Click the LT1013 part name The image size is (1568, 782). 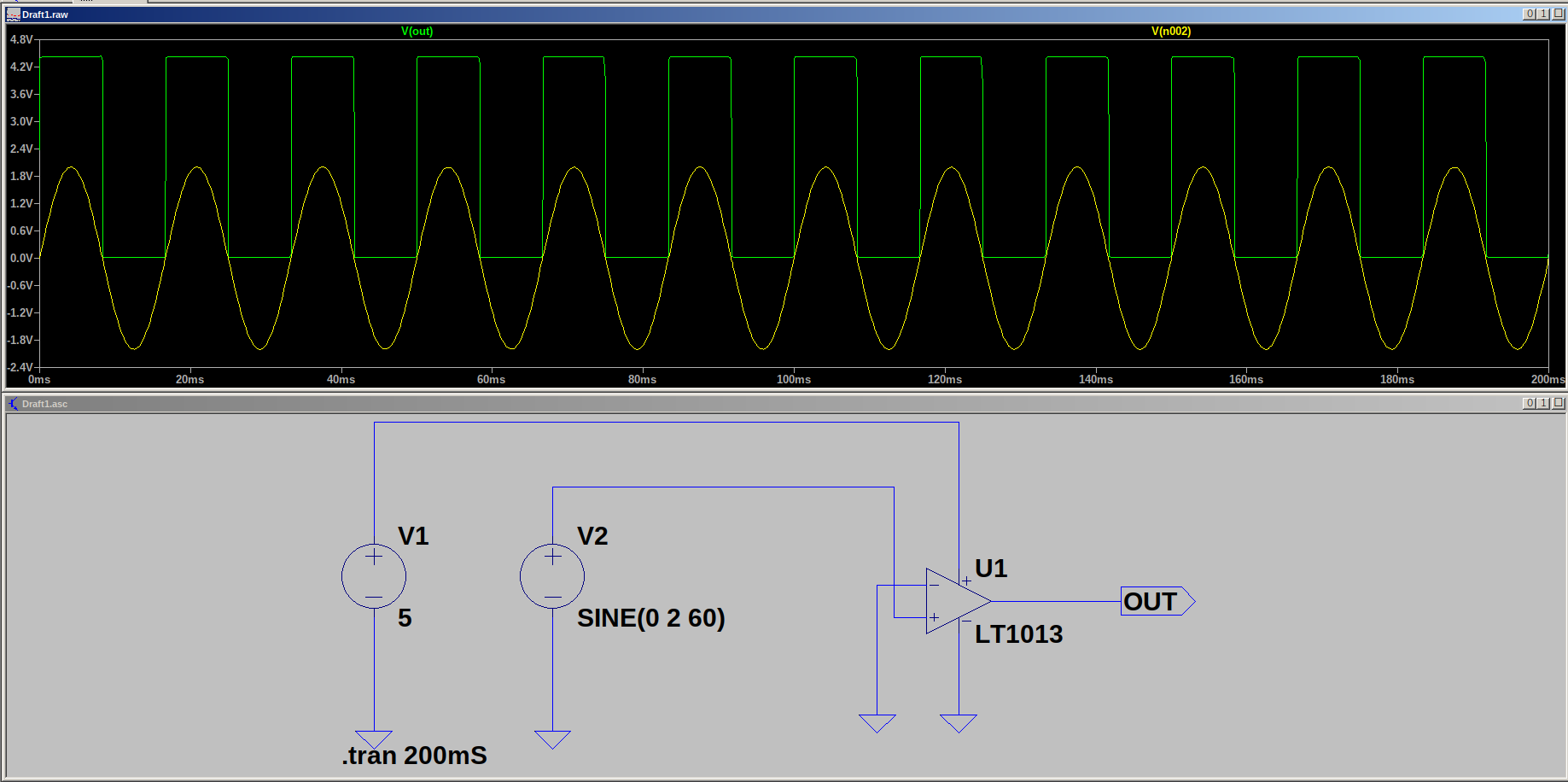1019,634
